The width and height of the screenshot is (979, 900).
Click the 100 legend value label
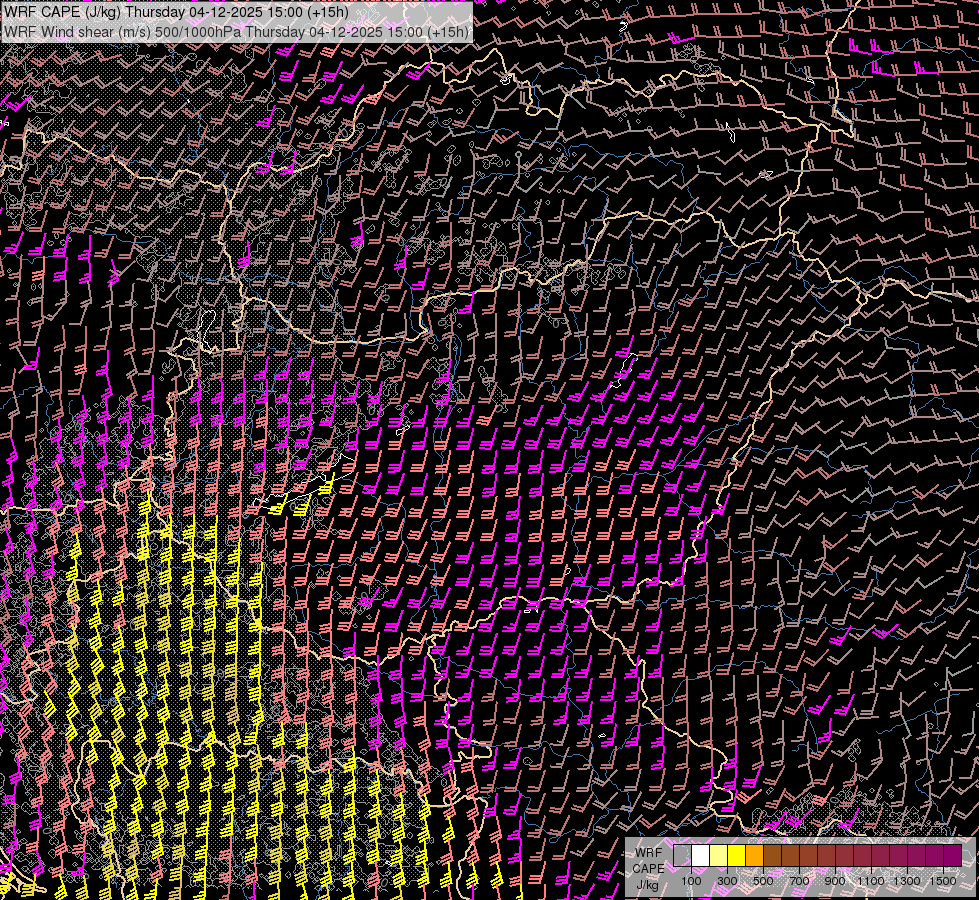click(x=691, y=881)
